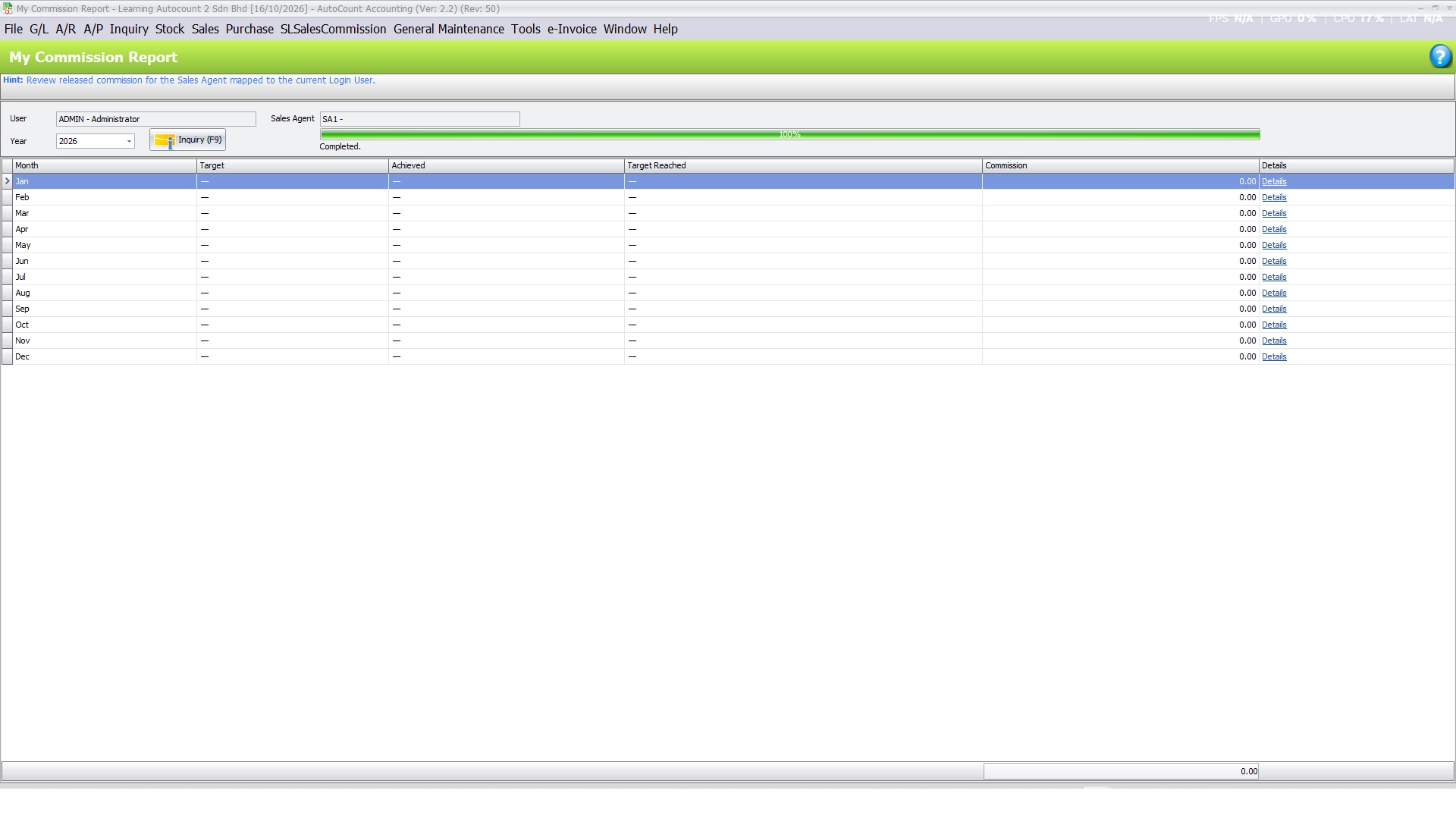Open the blue help question mark icon
Viewport: 1456px width, 819px height.
tap(1440, 57)
